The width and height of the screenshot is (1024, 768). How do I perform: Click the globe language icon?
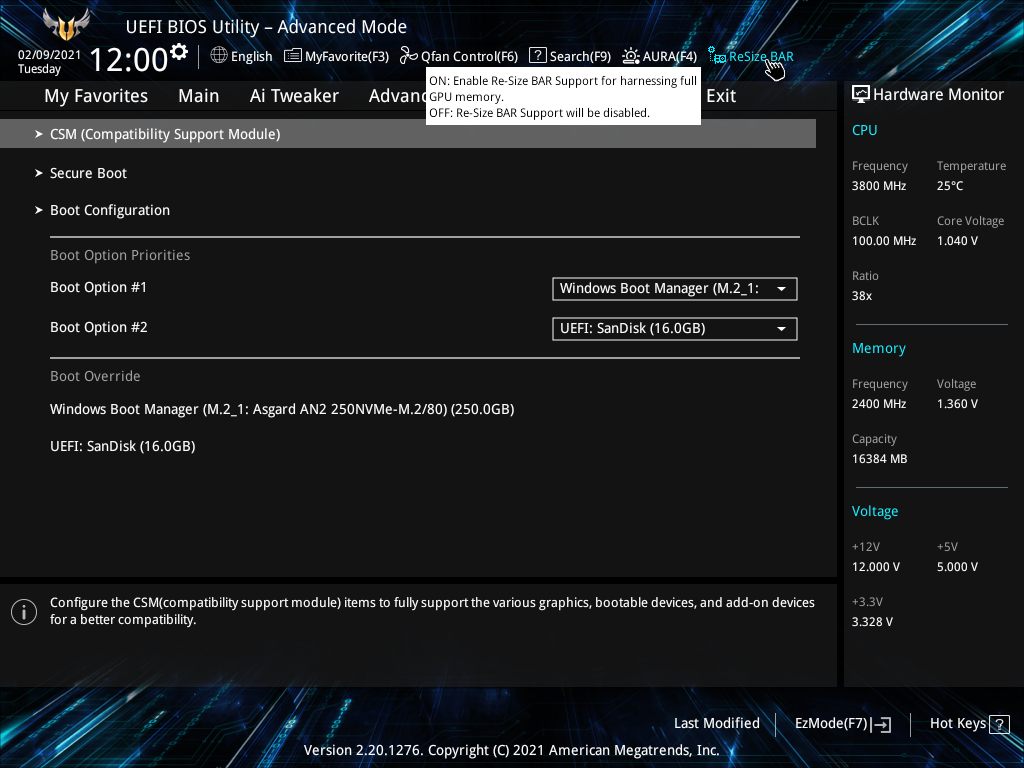pyautogui.click(x=219, y=56)
